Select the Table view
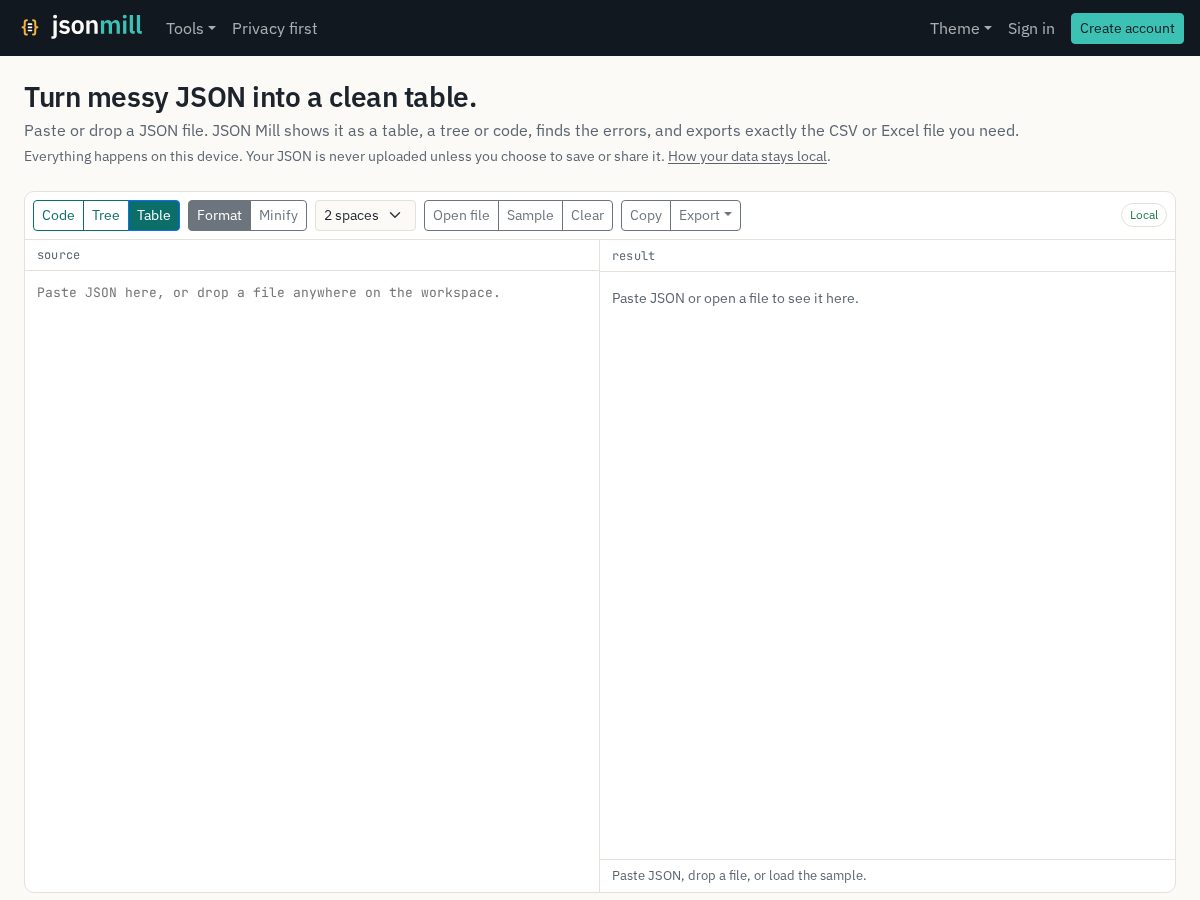The image size is (1200, 900). [154, 215]
